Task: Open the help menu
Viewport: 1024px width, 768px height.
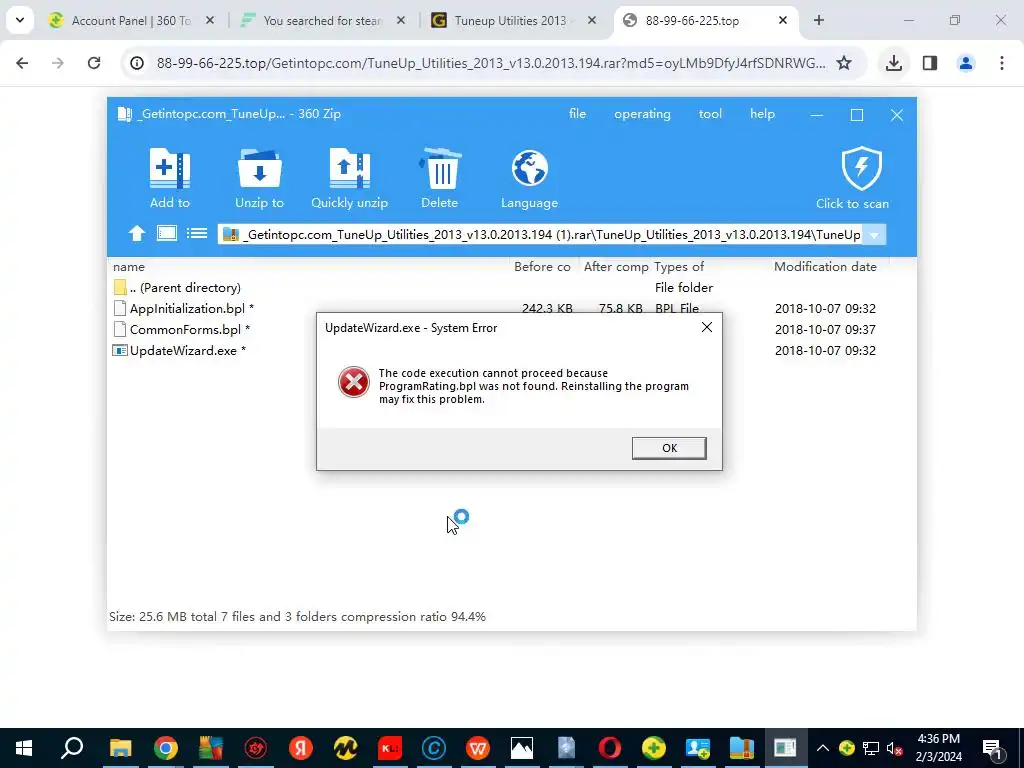Action: coord(762,114)
